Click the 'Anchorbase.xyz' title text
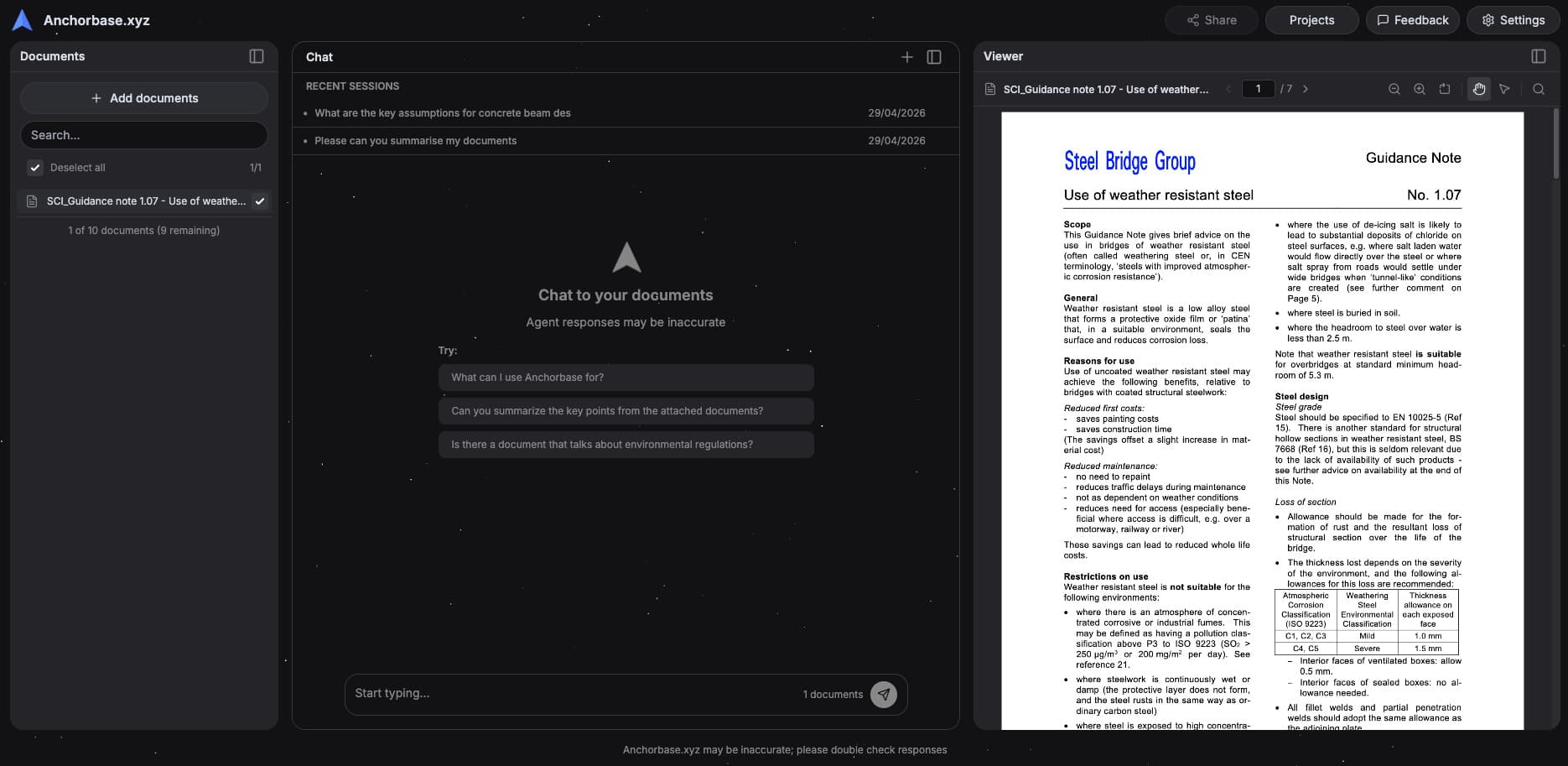Viewport: 1568px width, 766px height. point(96,20)
